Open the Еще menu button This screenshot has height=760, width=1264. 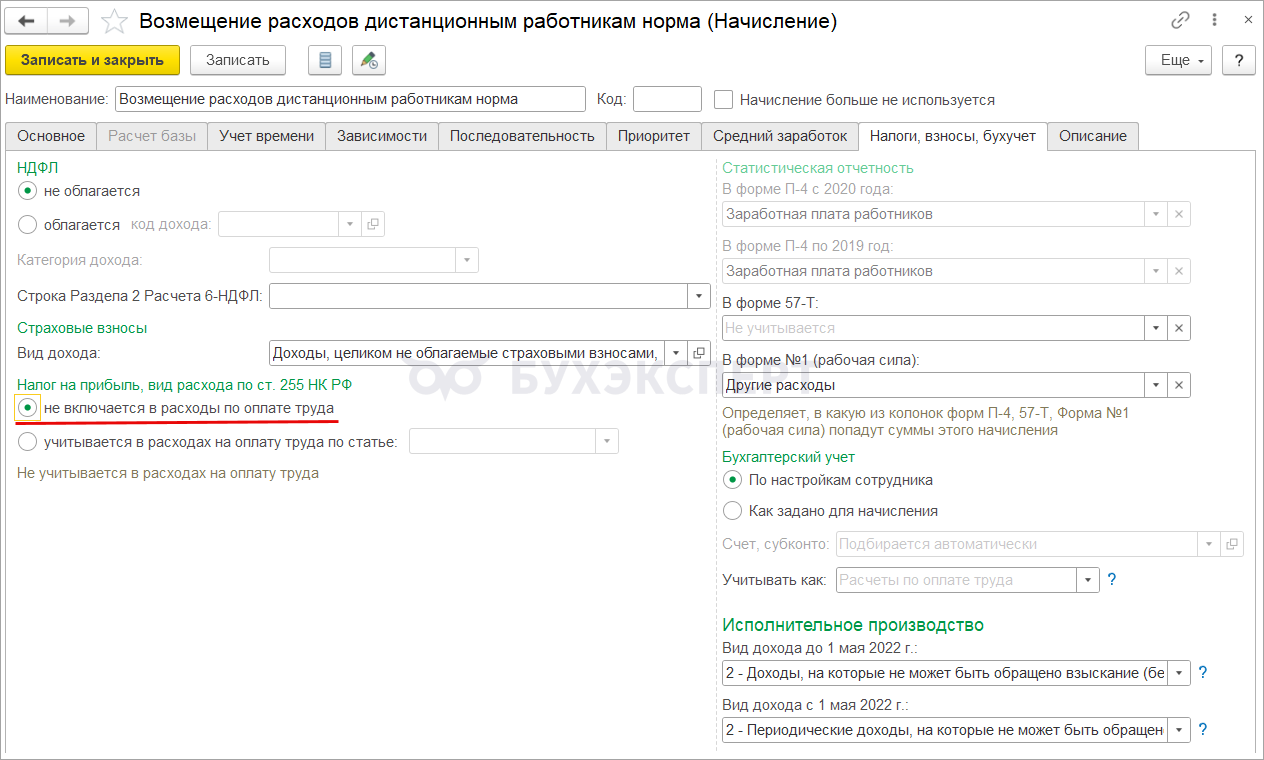(1179, 60)
